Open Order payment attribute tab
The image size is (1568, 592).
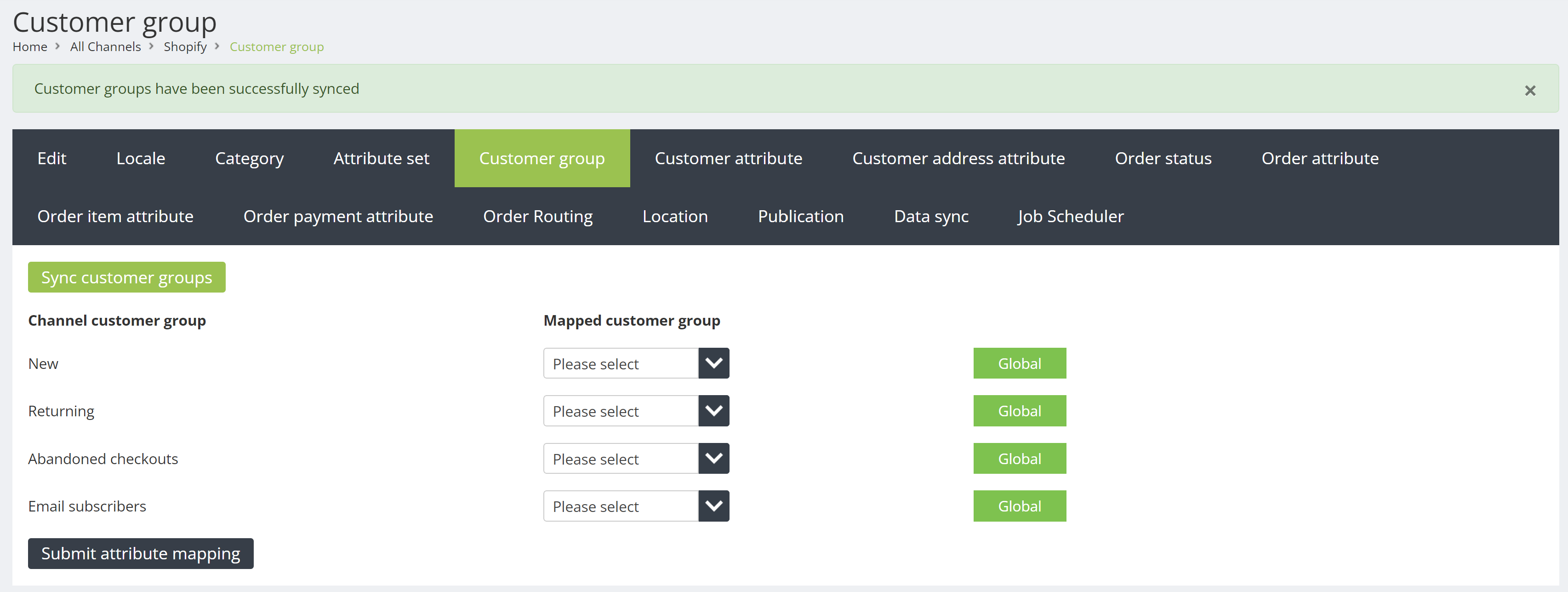coord(338,216)
